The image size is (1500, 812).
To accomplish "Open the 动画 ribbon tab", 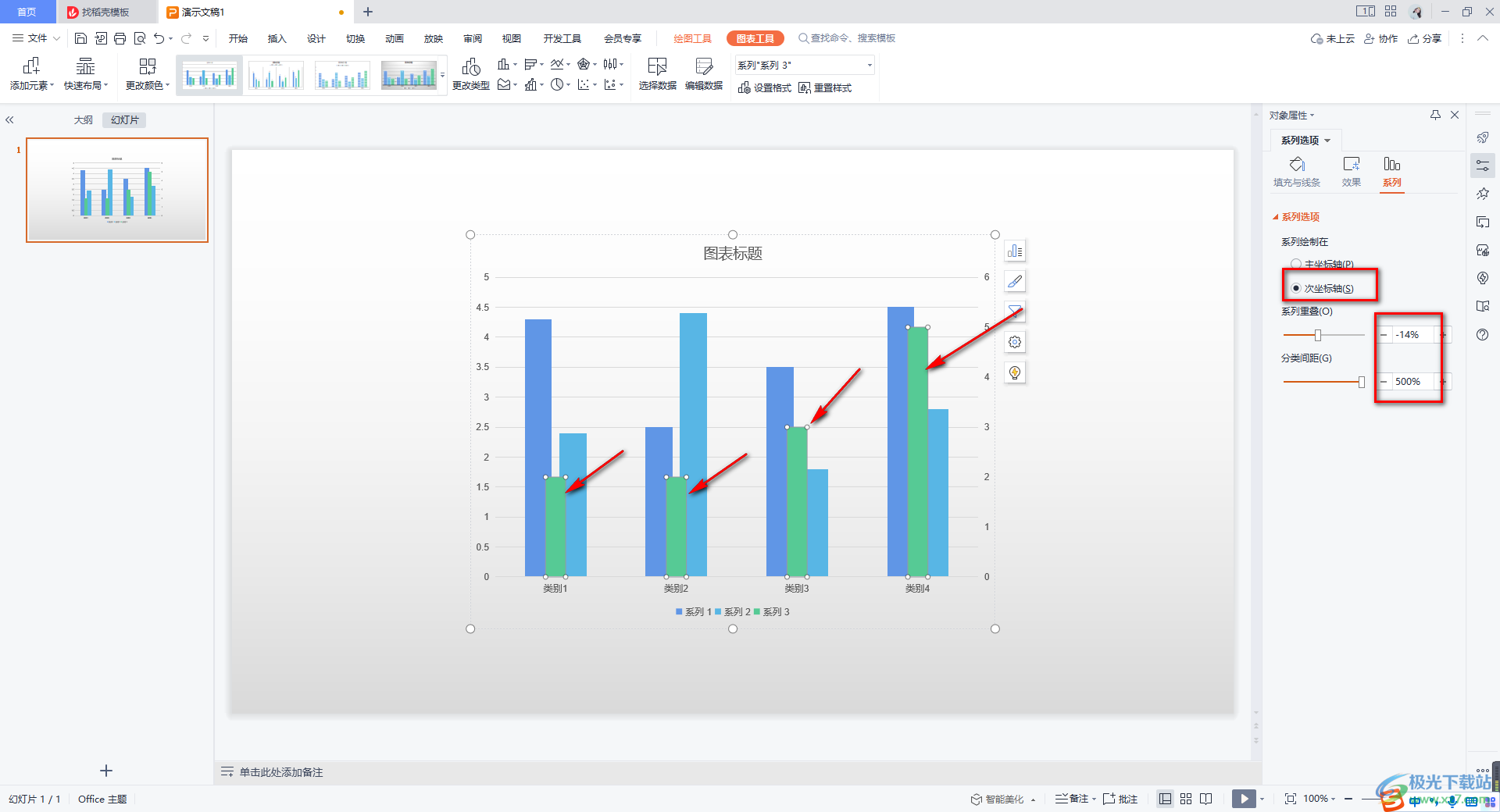I will [395, 38].
